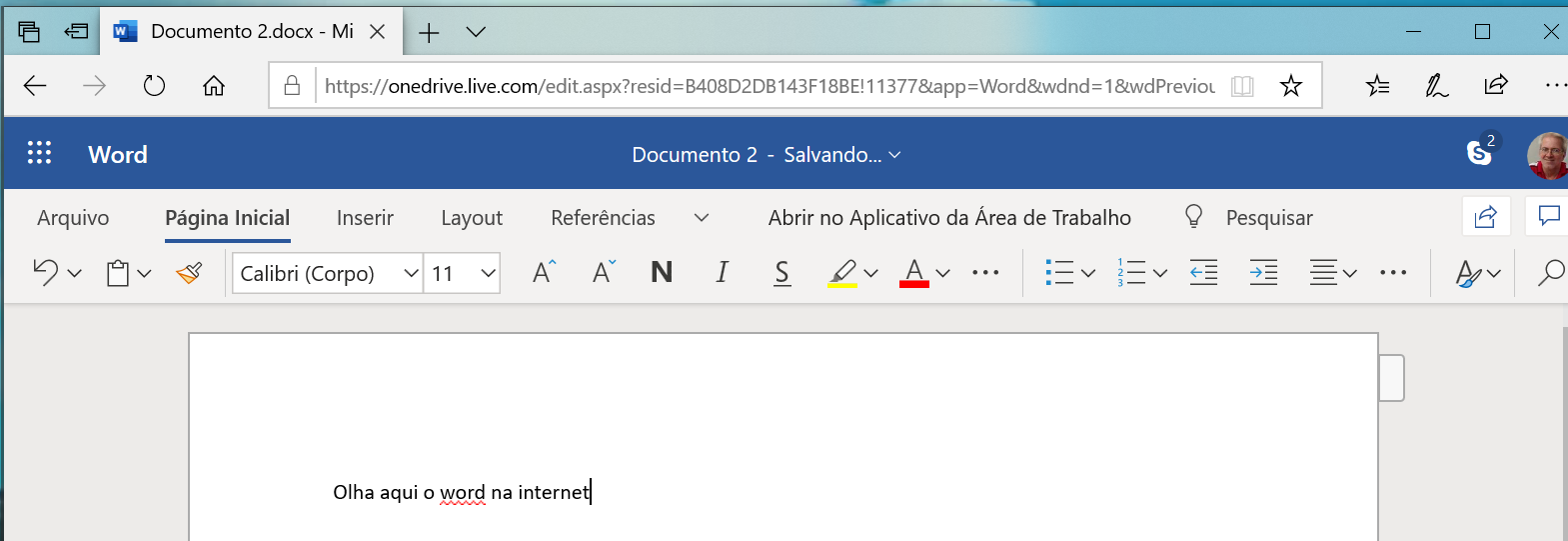Expand the font color dropdown arrow
Screen dimensions: 1568x541
(942, 273)
